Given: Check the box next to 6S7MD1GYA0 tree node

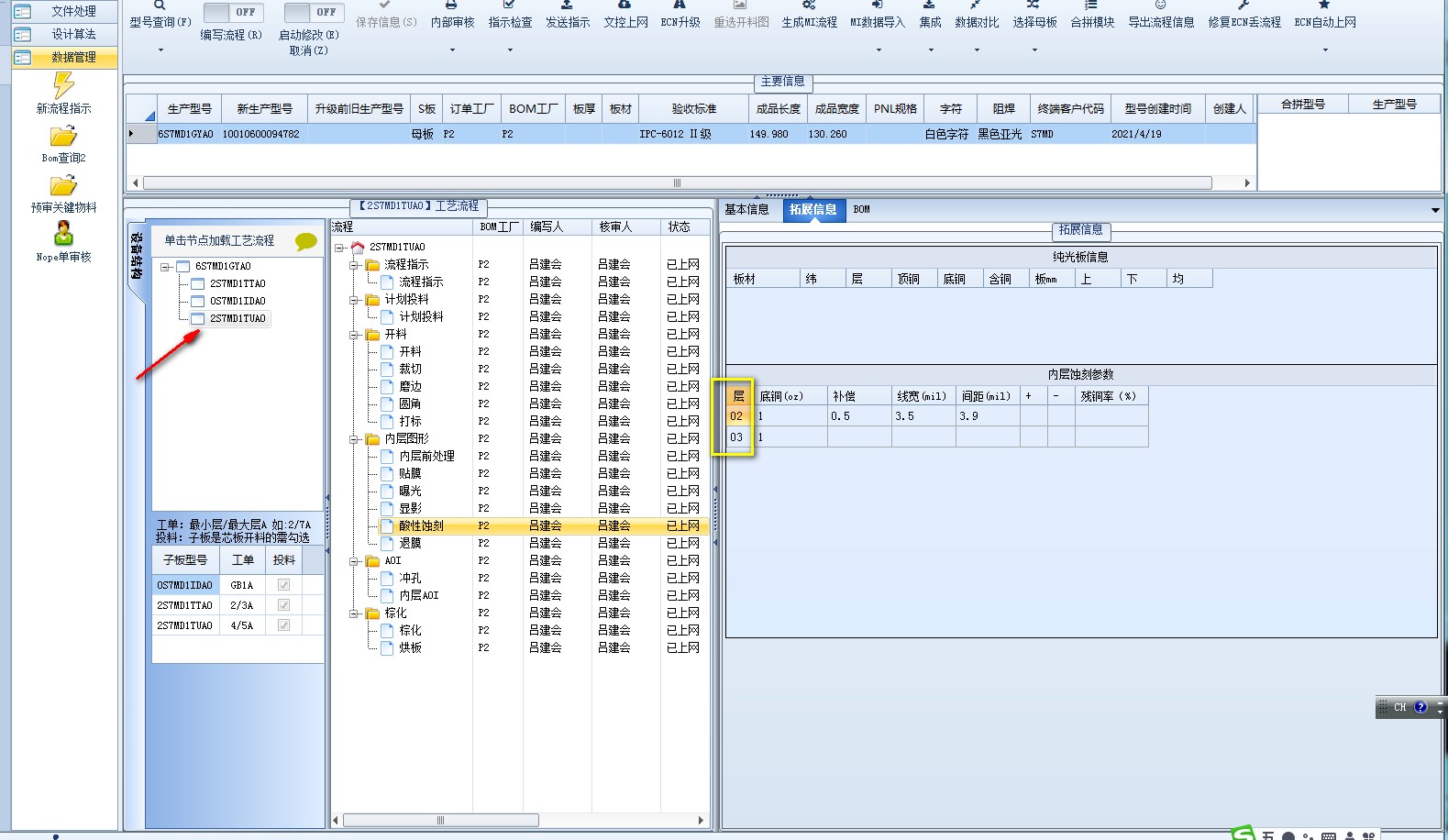Looking at the screenshot, I should pos(182,266).
